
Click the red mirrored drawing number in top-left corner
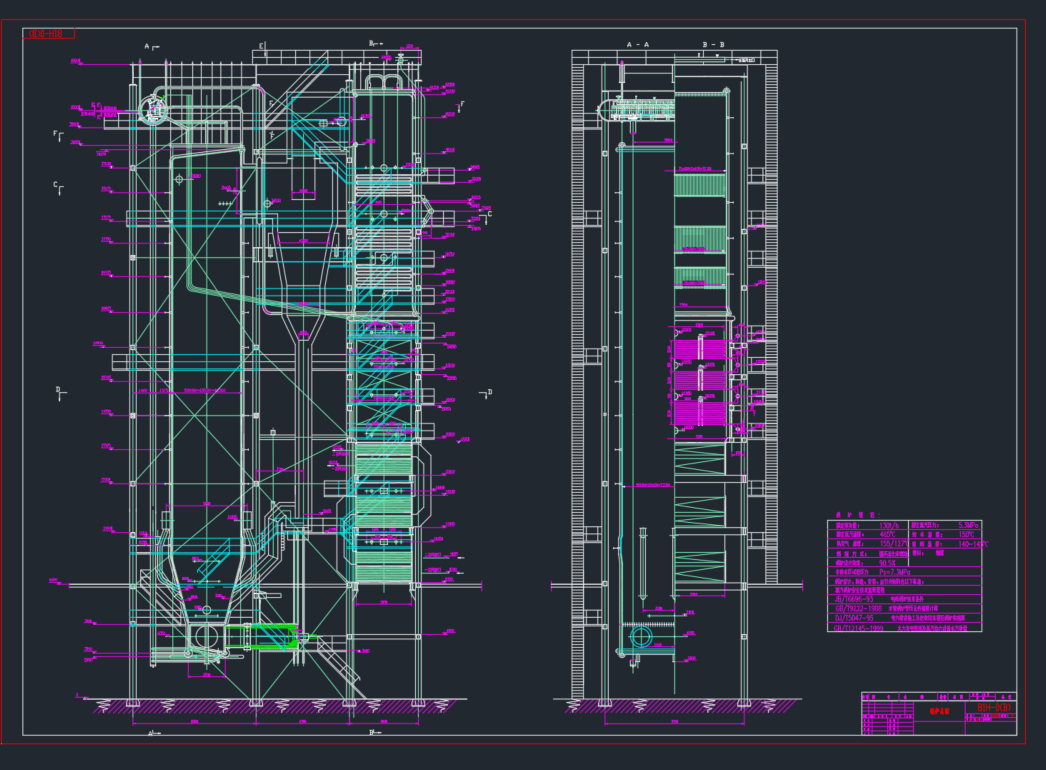pyautogui.click(x=47, y=34)
